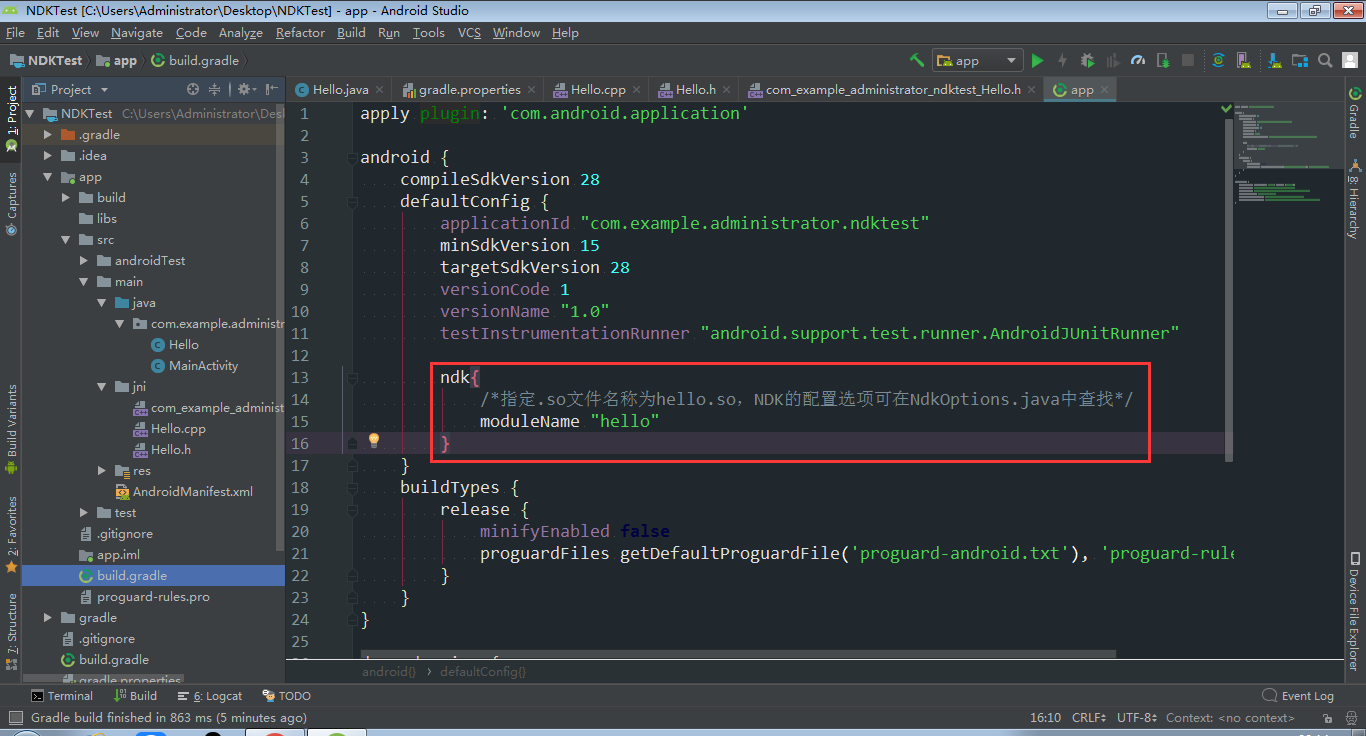Screen dimensions: 1366x736
Task: Click the user account avatar icon
Action: click(x=1349, y=60)
